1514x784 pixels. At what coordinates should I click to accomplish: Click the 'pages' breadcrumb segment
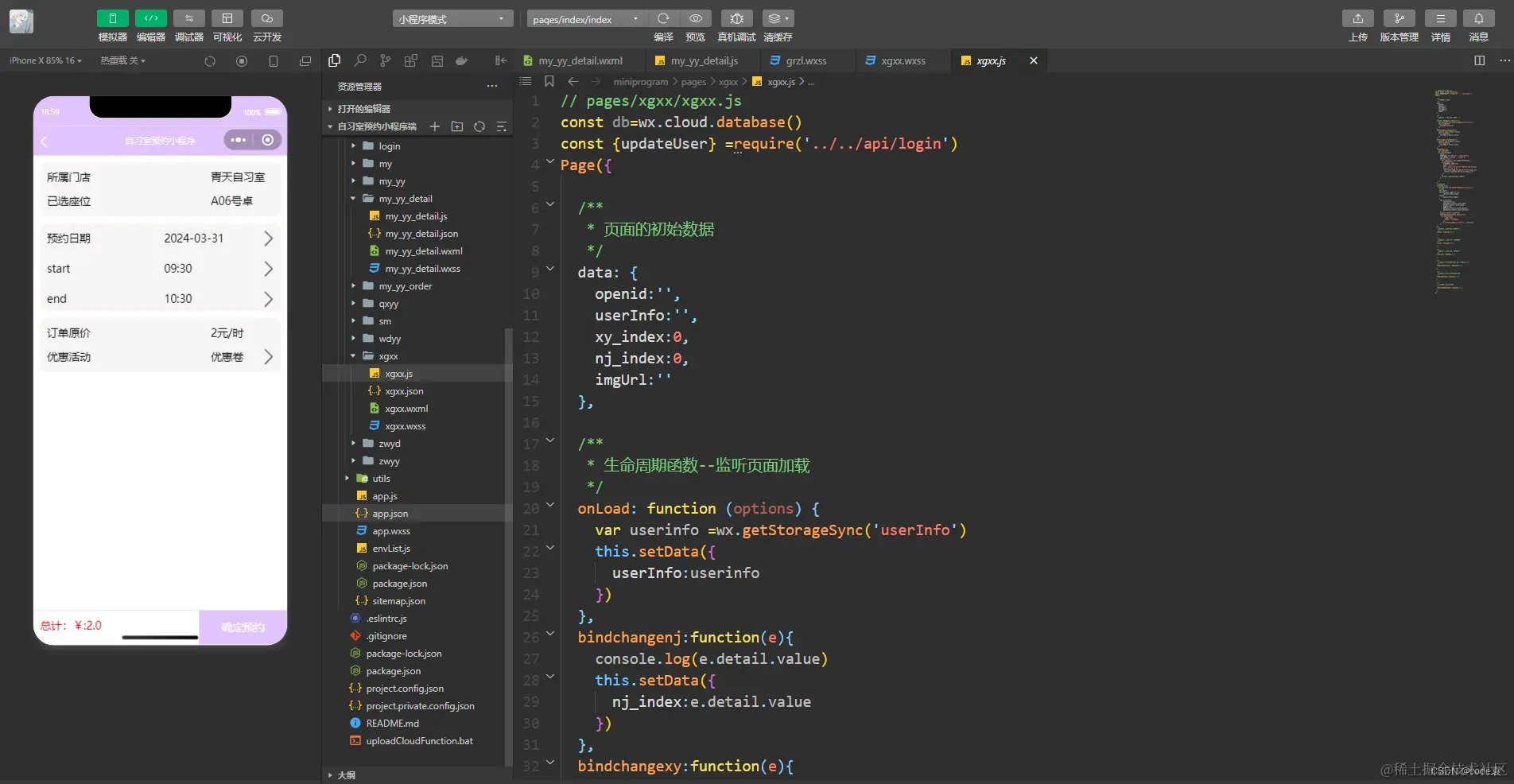tap(693, 82)
